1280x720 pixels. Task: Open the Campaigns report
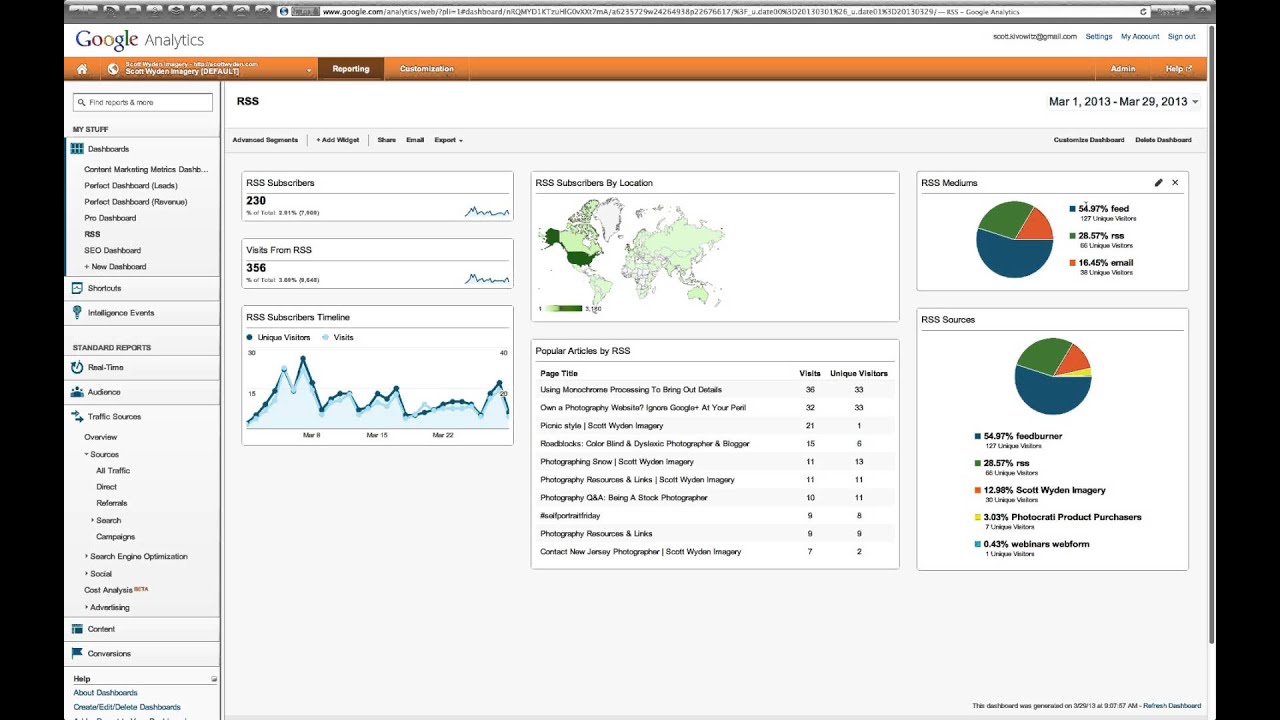click(x=115, y=537)
